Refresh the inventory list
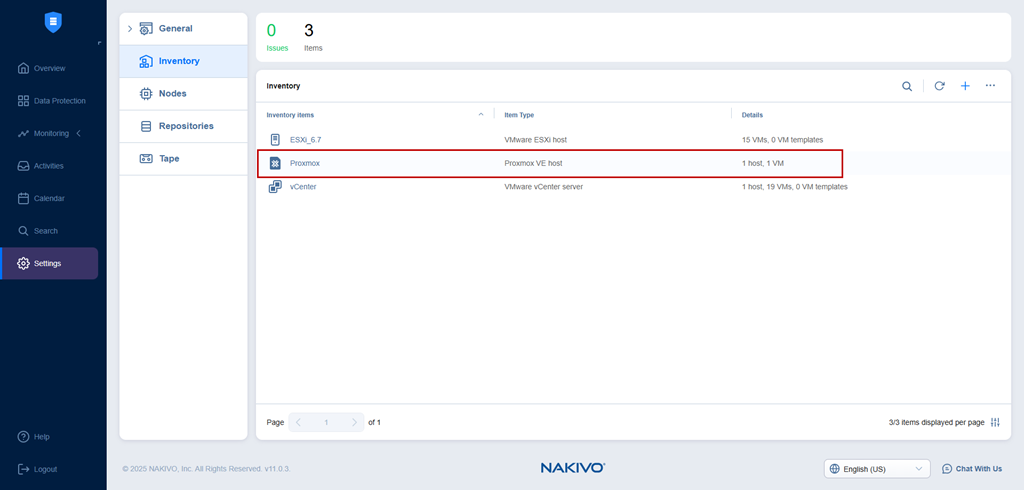Image resolution: width=1024 pixels, height=490 pixels. (x=939, y=86)
